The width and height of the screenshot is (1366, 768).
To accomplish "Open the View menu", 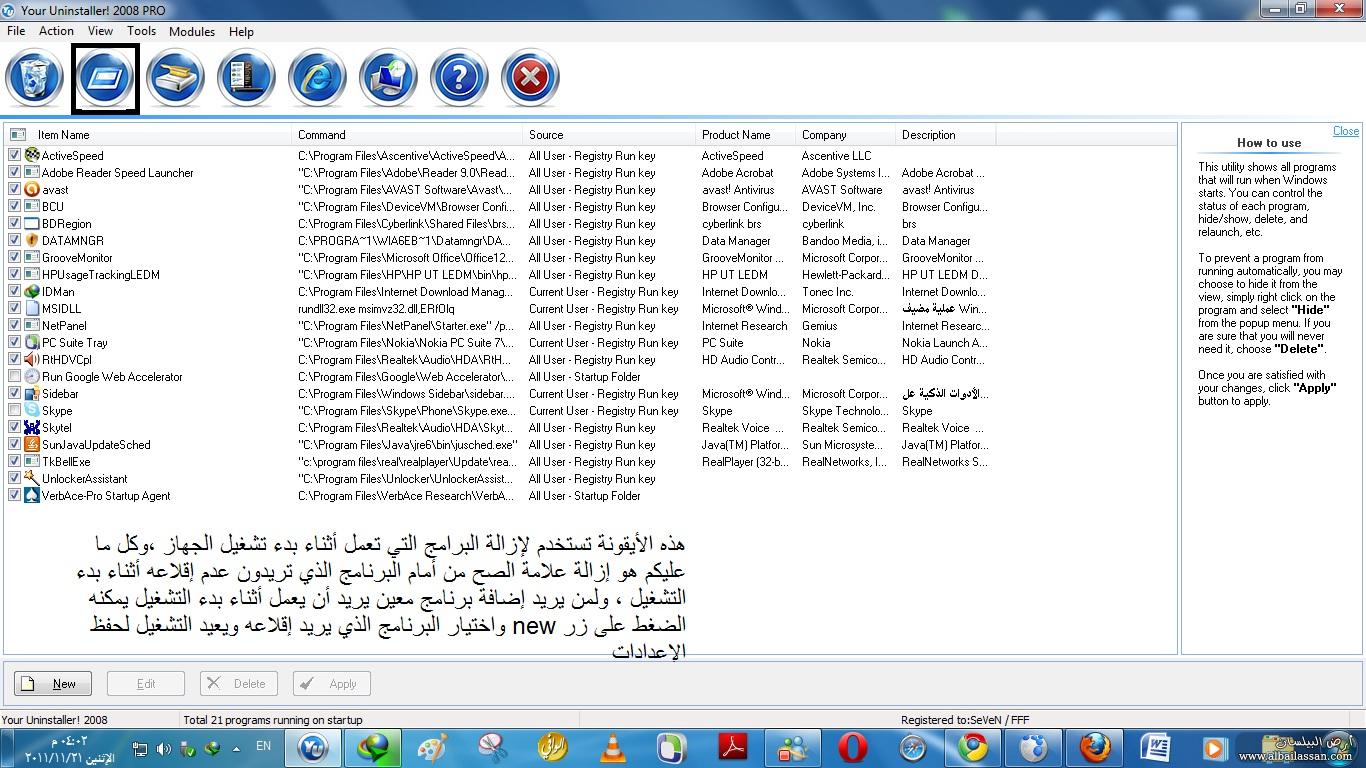I will pos(100,31).
